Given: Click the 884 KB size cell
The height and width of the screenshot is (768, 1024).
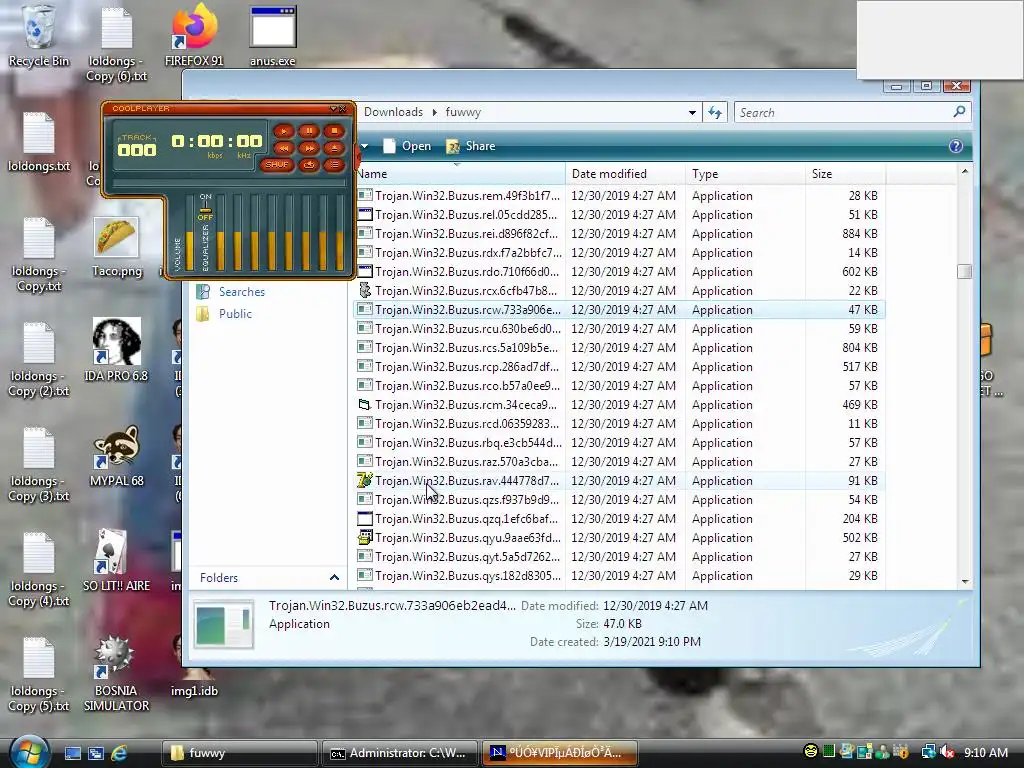Looking at the screenshot, I should coord(859,234).
